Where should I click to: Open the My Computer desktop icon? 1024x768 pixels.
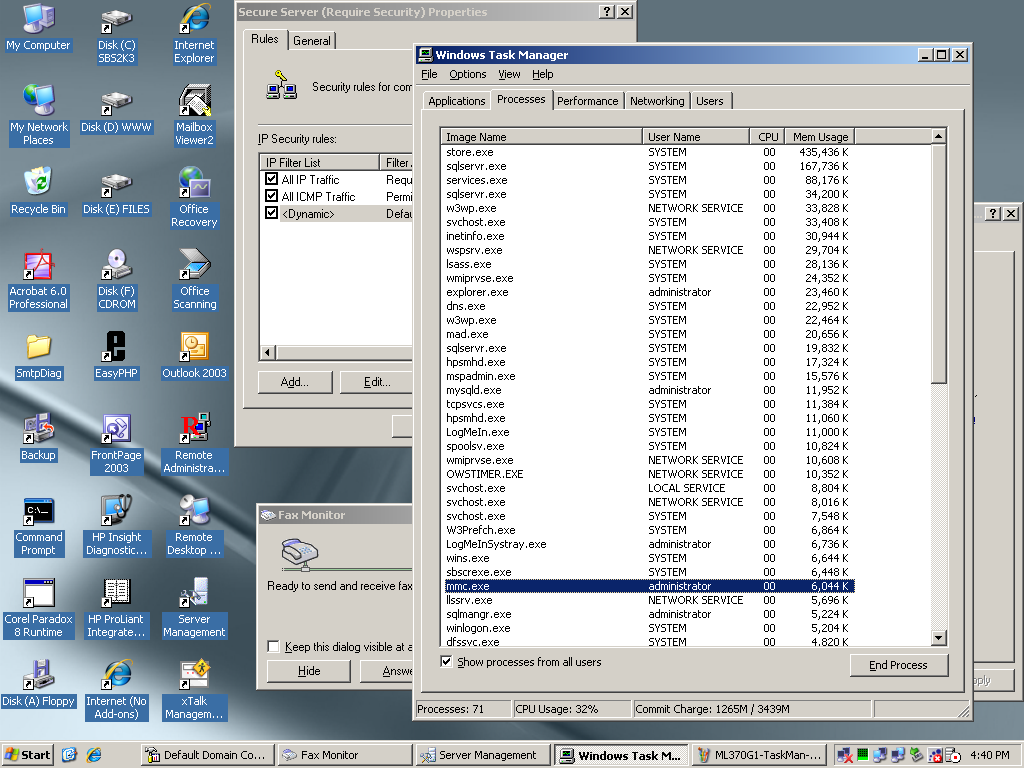pos(39,27)
